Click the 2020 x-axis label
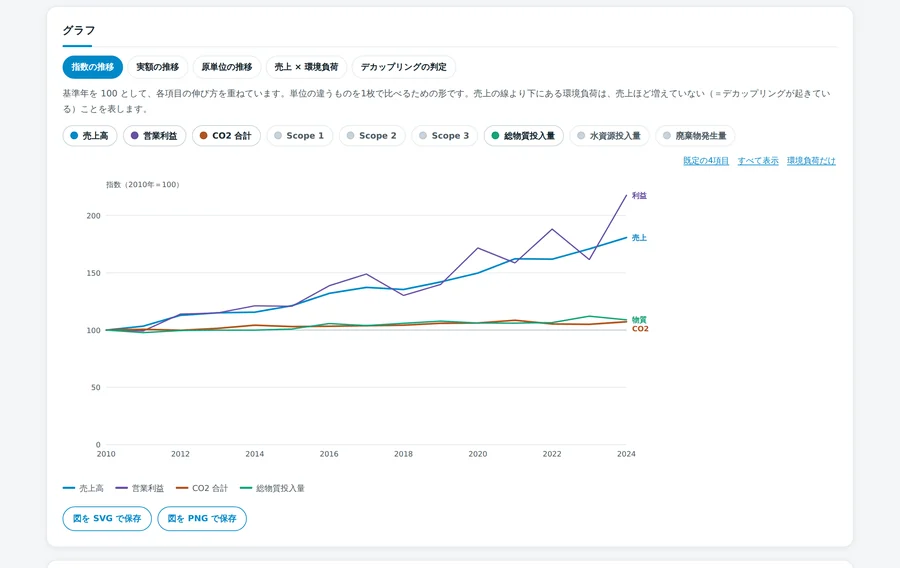This screenshot has width=900, height=568. [x=478, y=454]
